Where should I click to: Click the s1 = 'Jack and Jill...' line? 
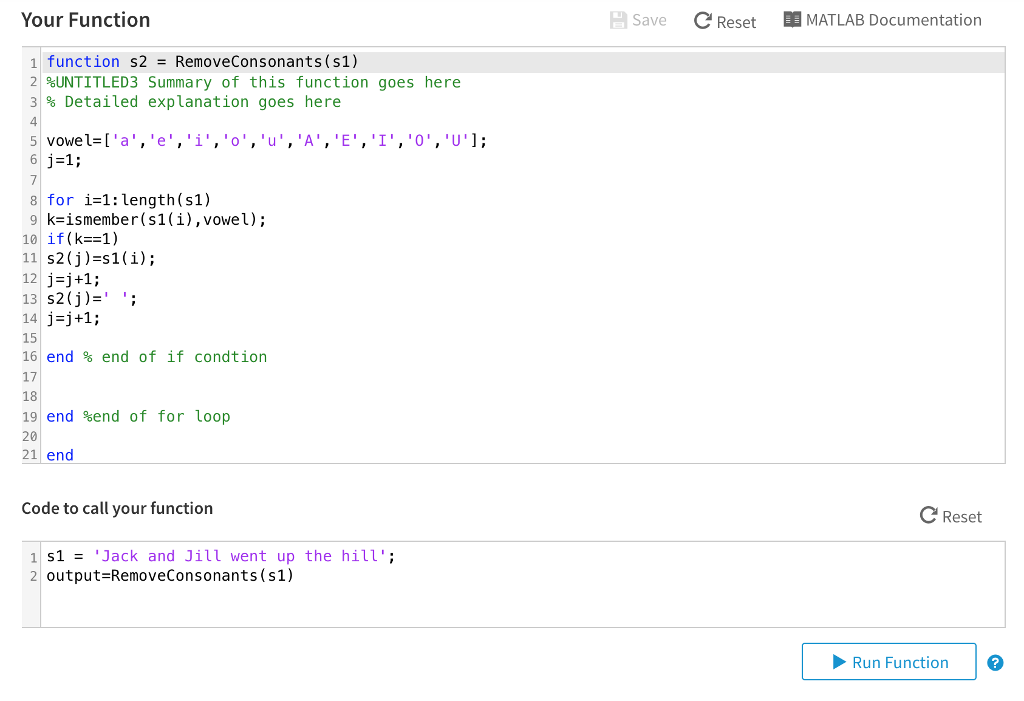(221, 556)
